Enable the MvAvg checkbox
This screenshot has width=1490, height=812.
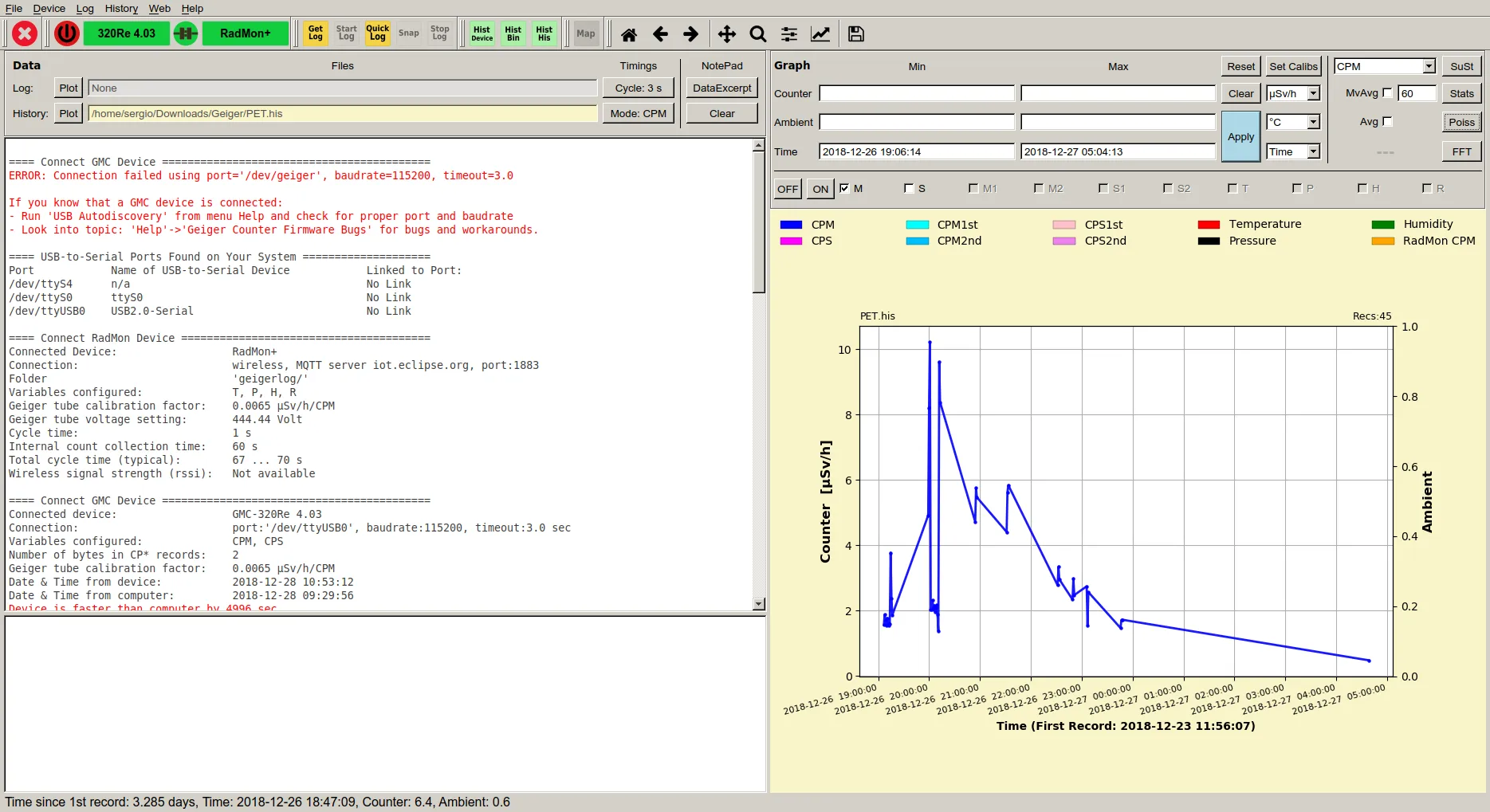point(1387,93)
